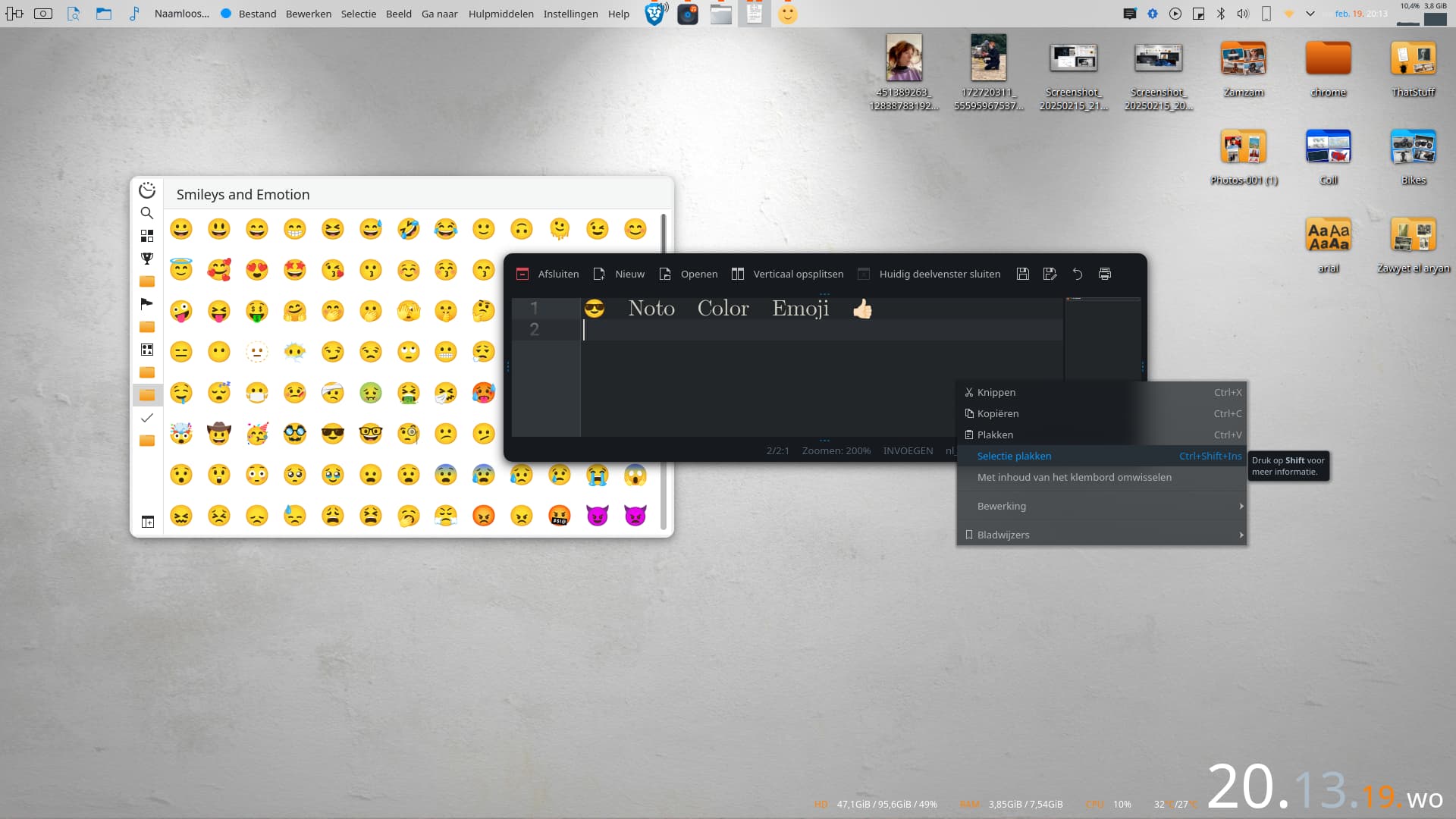1456x819 pixels.
Task: Choose Knippen from the context menu
Action: coord(1102,392)
